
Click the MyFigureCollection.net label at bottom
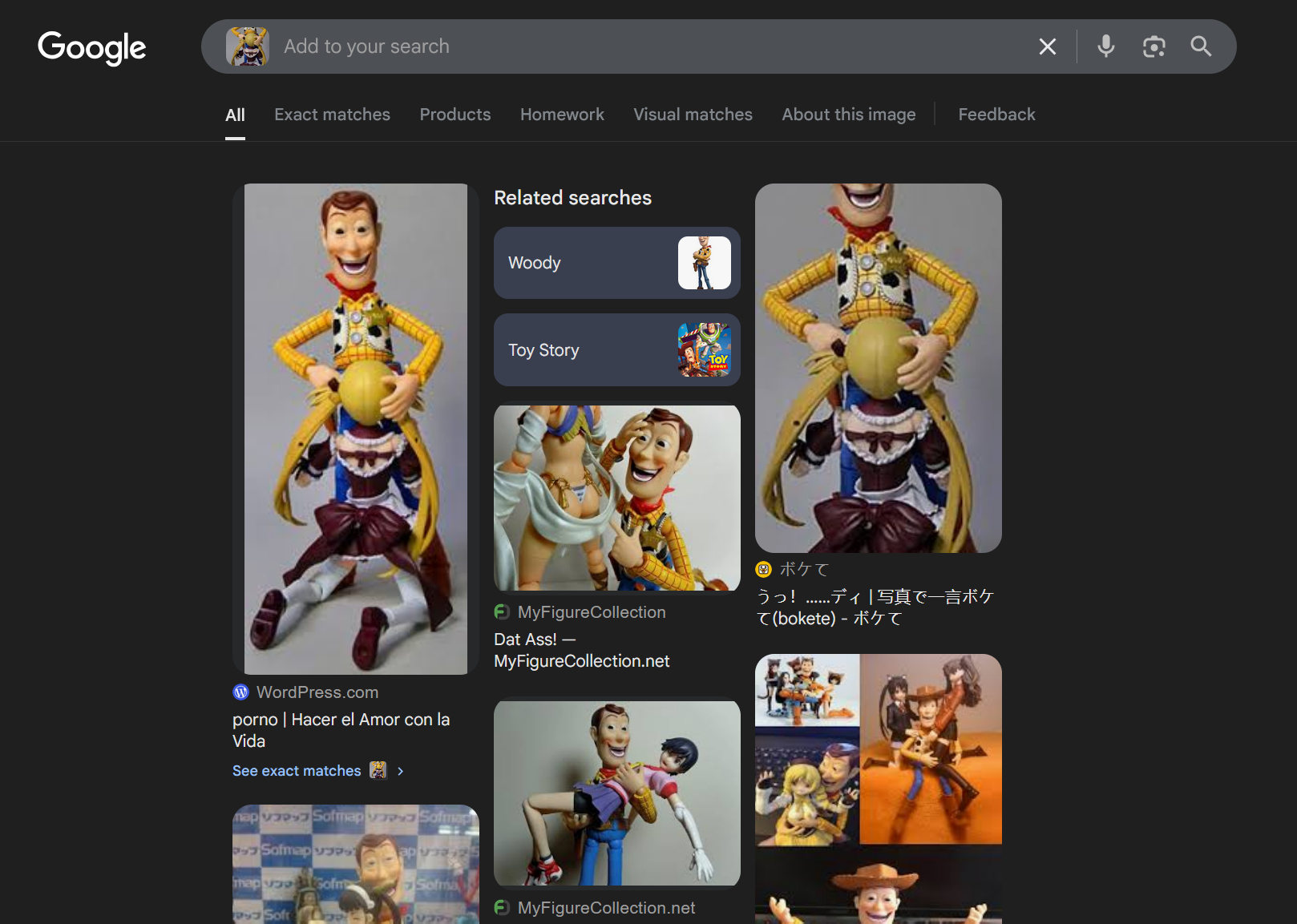pyautogui.click(x=606, y=908)
